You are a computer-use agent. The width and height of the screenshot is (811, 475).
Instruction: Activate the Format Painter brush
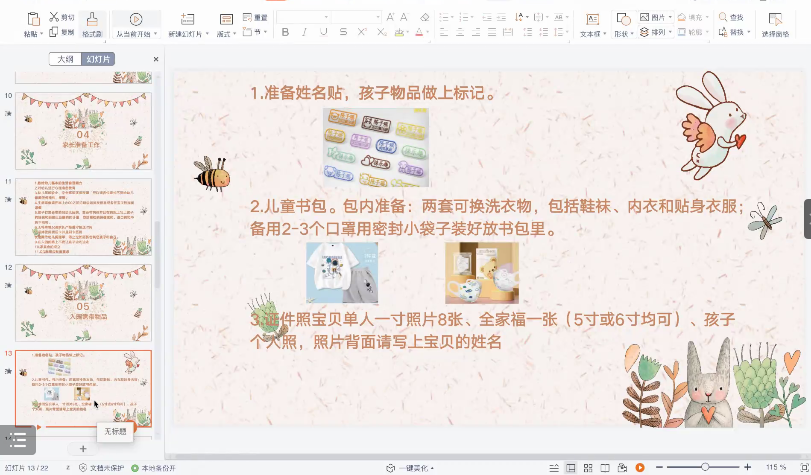pyautogui.click(x=92, y=20)
